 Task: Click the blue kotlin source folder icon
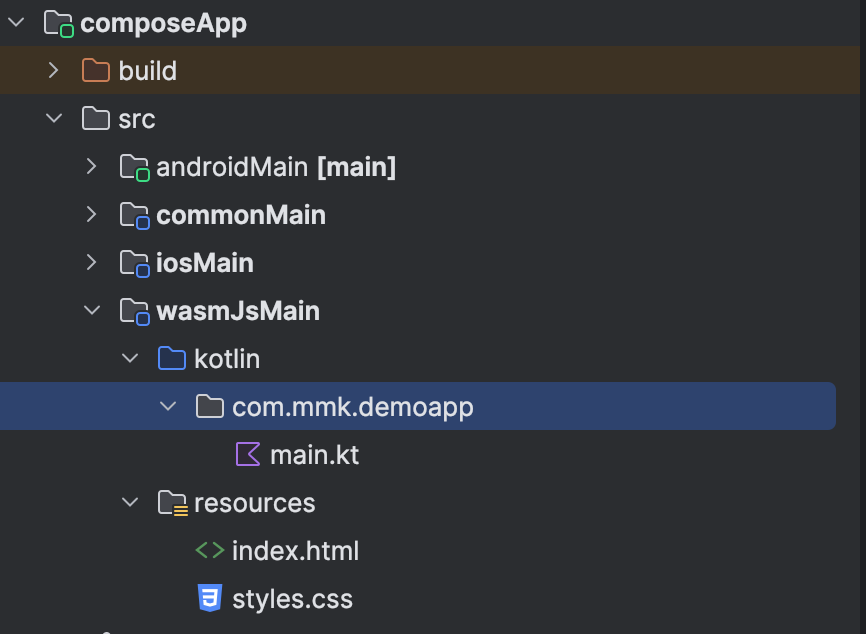[172, 358]
